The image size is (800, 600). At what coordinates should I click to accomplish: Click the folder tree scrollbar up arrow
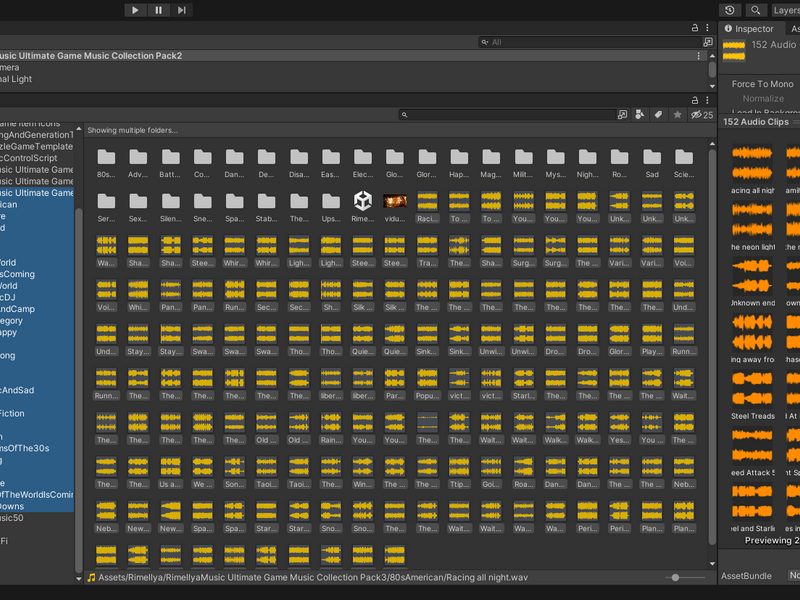tap(79, 129)
